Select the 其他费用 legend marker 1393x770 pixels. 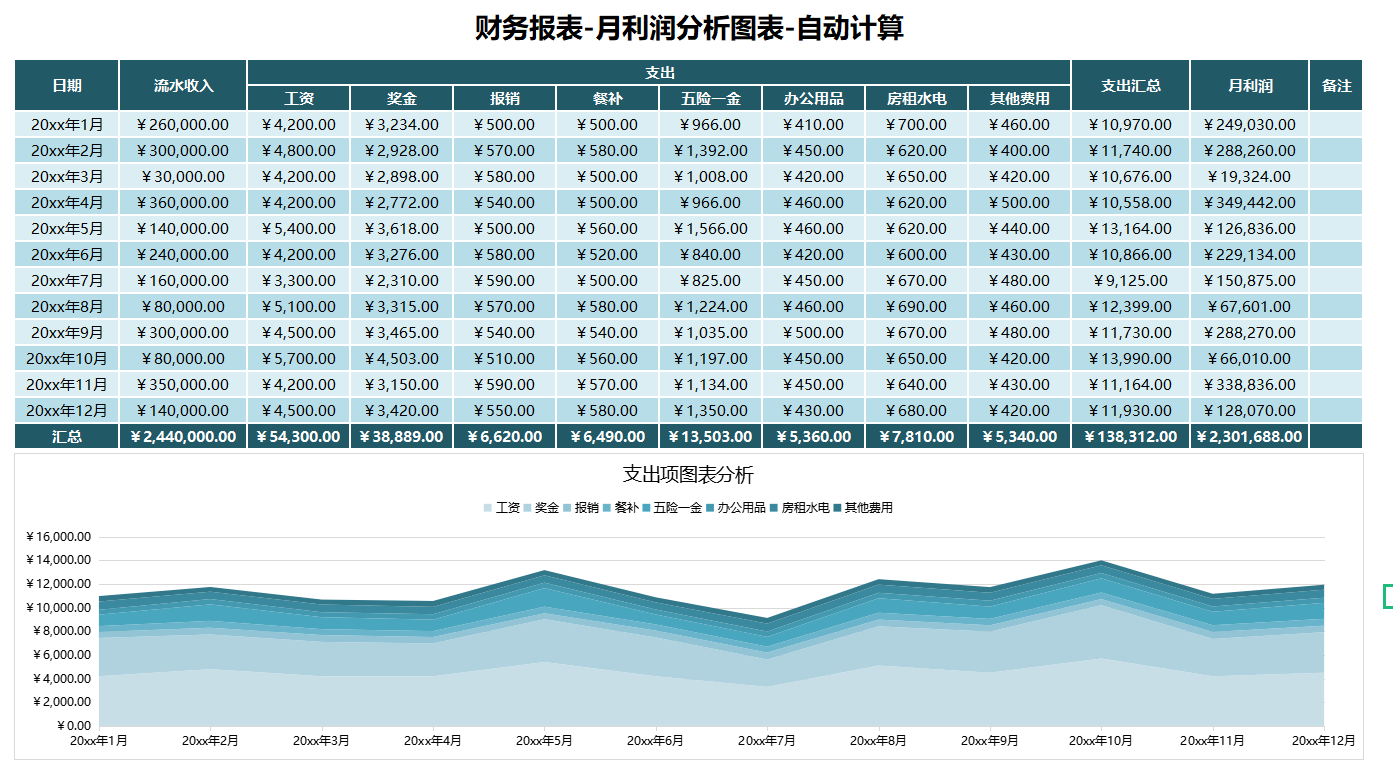(x=838, y=507)
